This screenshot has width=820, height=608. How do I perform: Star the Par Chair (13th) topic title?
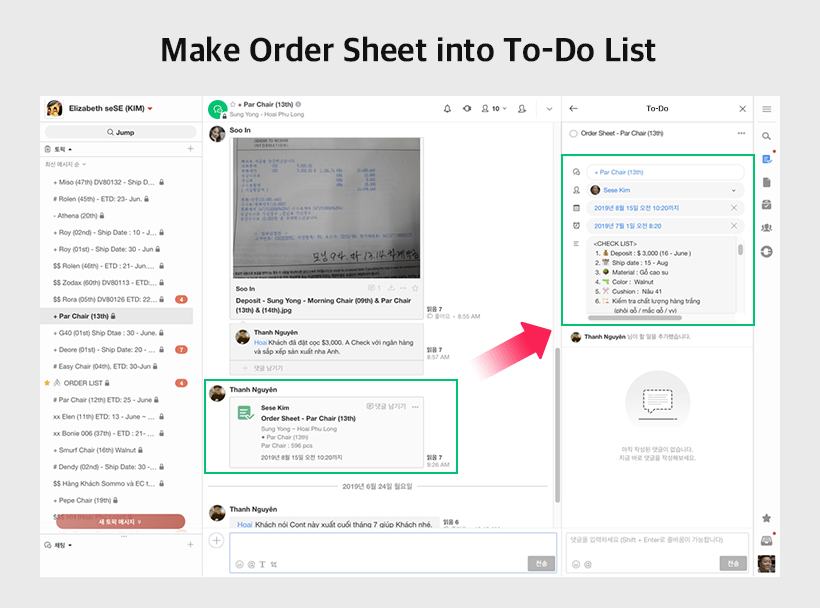click(x=232, y=104)
